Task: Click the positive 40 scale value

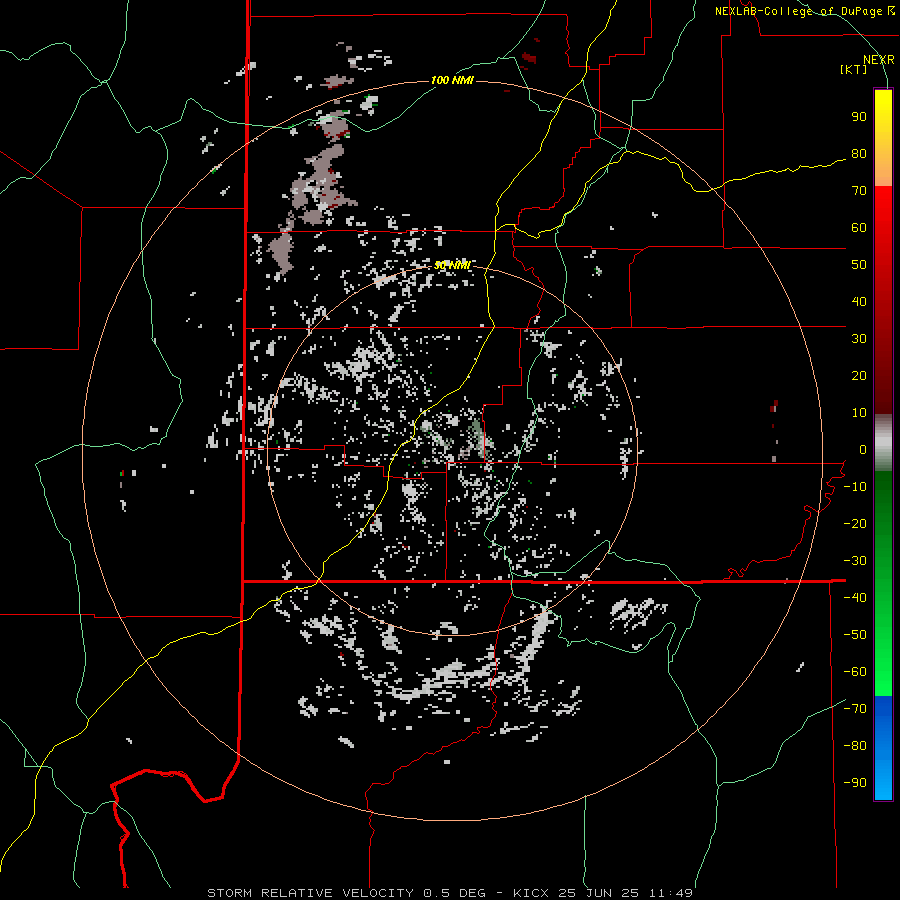Action: pos(859,302)
